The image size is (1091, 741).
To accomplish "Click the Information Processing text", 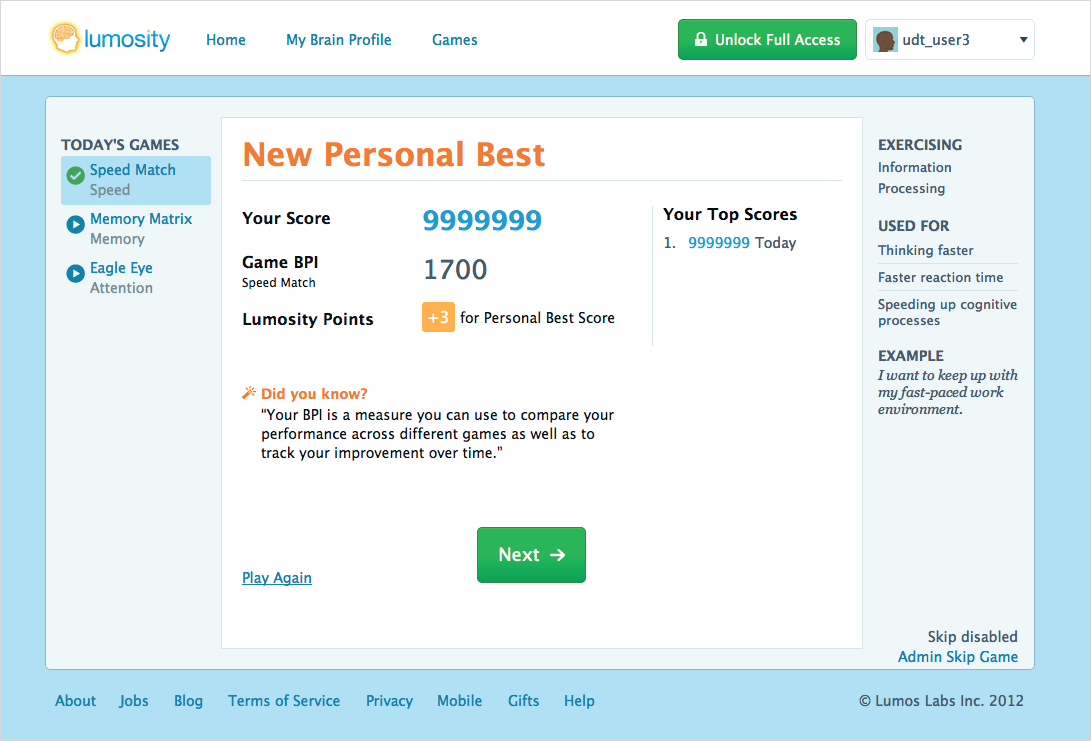I will [914, 178].
